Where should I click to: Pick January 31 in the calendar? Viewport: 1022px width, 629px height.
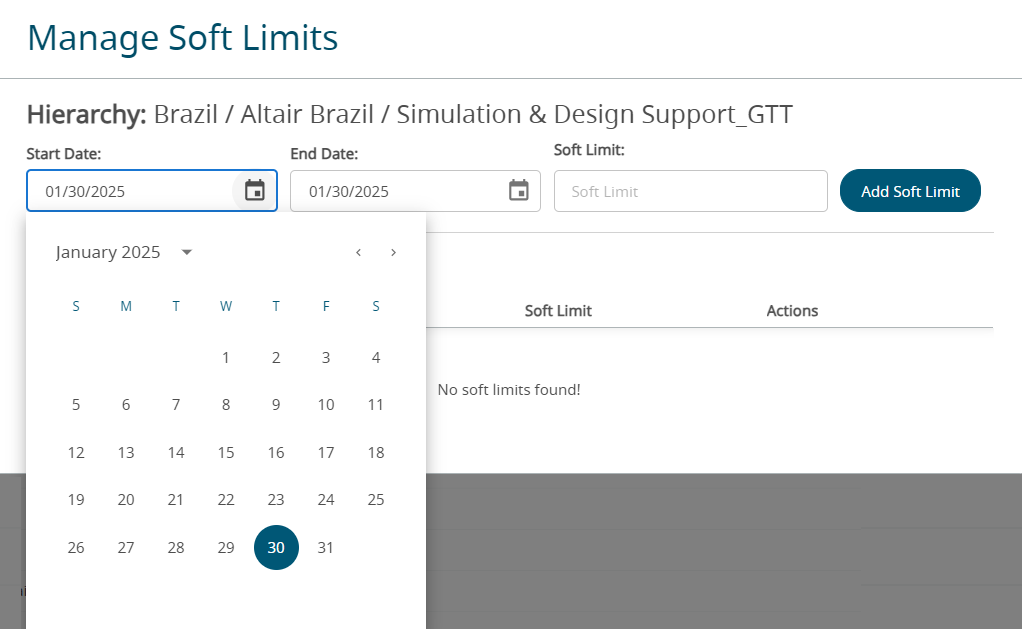pos(326,548)
